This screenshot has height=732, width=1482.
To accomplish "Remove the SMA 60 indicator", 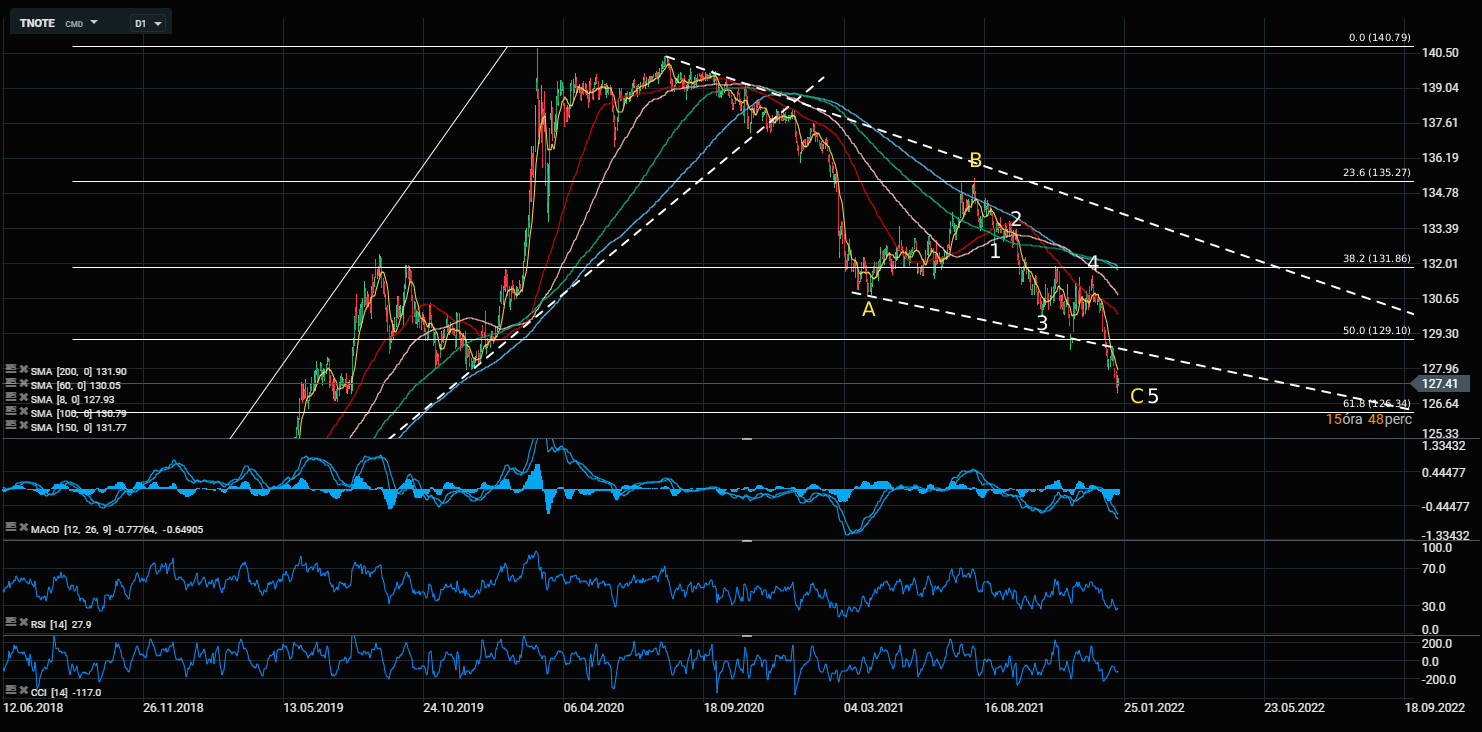I will click(x=22, y=385).
